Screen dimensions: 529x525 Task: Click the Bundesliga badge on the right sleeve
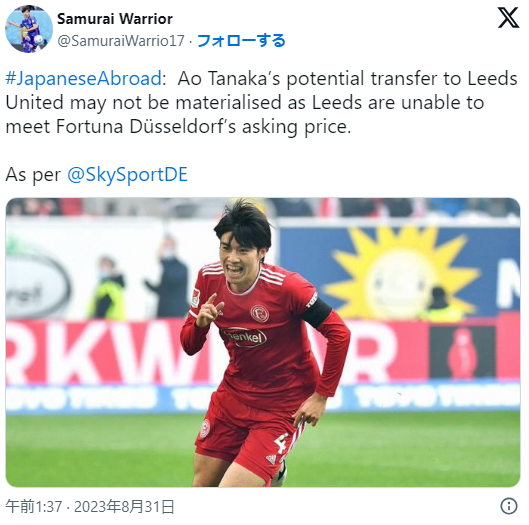pyautogui.click(x=195, y=298)
